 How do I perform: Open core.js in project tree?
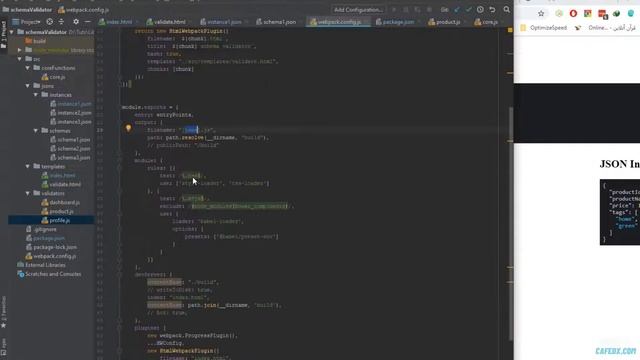pos(53,77)
